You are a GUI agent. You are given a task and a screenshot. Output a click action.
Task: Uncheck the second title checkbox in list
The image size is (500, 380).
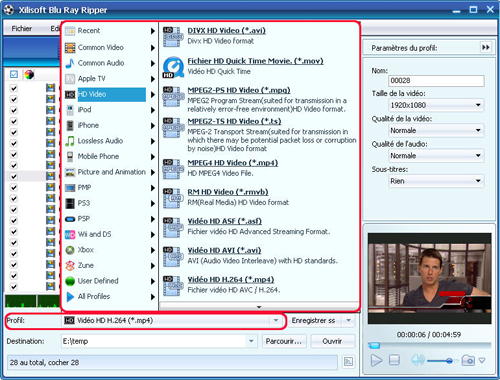click(x=14, y=99)
